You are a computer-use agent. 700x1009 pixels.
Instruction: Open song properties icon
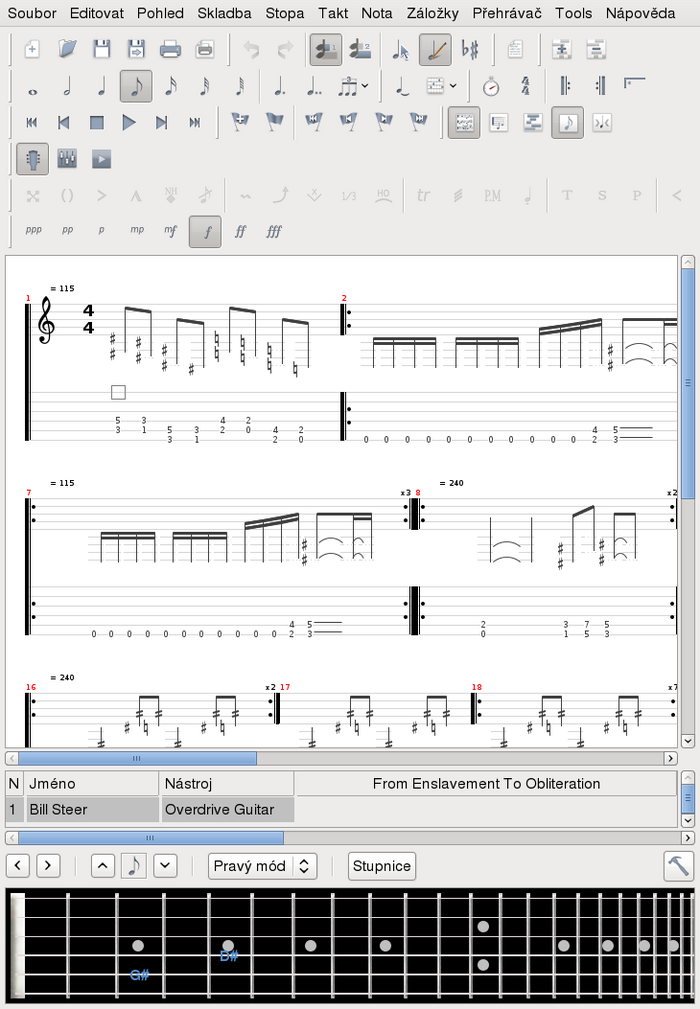[x=515, y=50]
